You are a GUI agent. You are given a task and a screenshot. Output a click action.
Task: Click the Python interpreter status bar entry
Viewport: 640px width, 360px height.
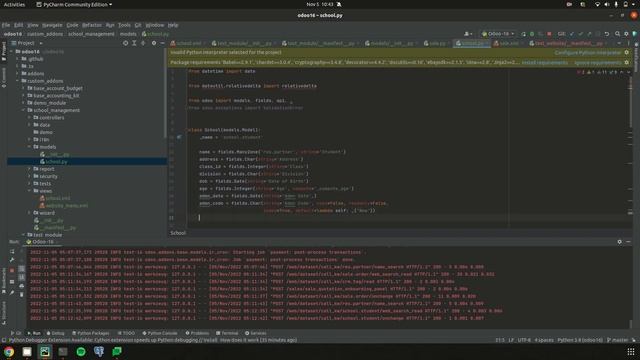(580, 340)
